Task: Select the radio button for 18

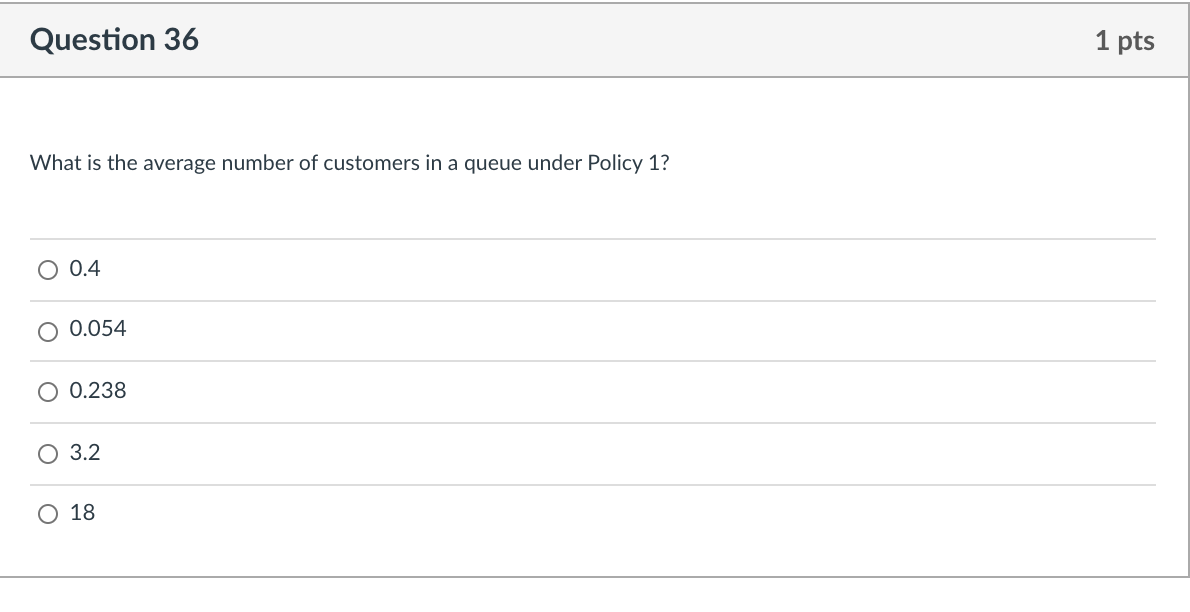Action: pyautogui.click(x=48, y=515)
